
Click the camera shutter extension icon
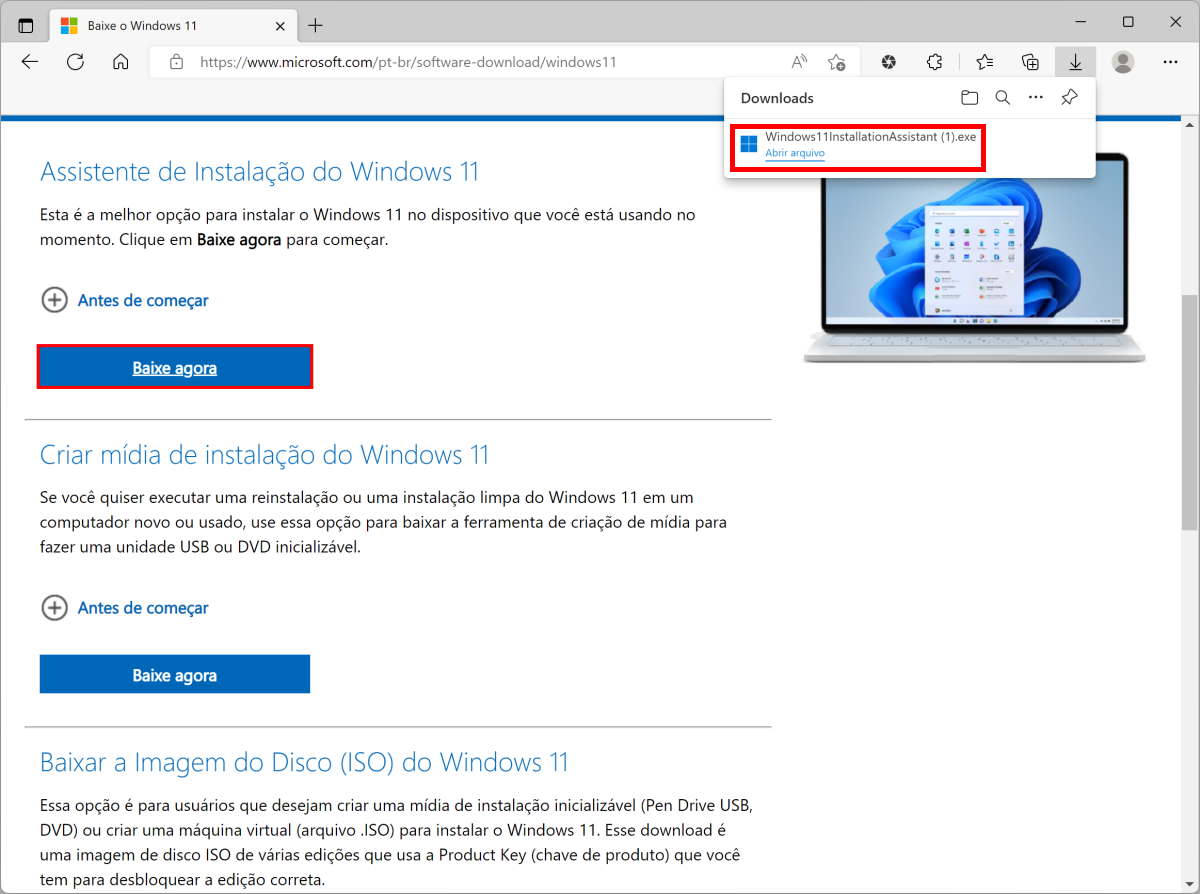coord(889,62)
